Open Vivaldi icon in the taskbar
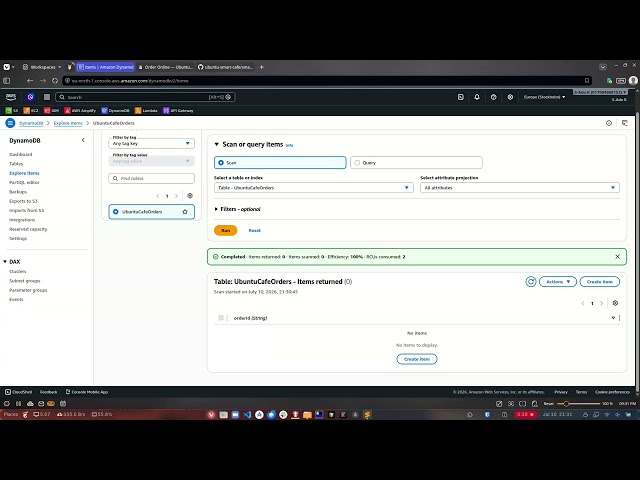This screenshot has height=480, width=640. pyautogui.click(x=211, y=415)
